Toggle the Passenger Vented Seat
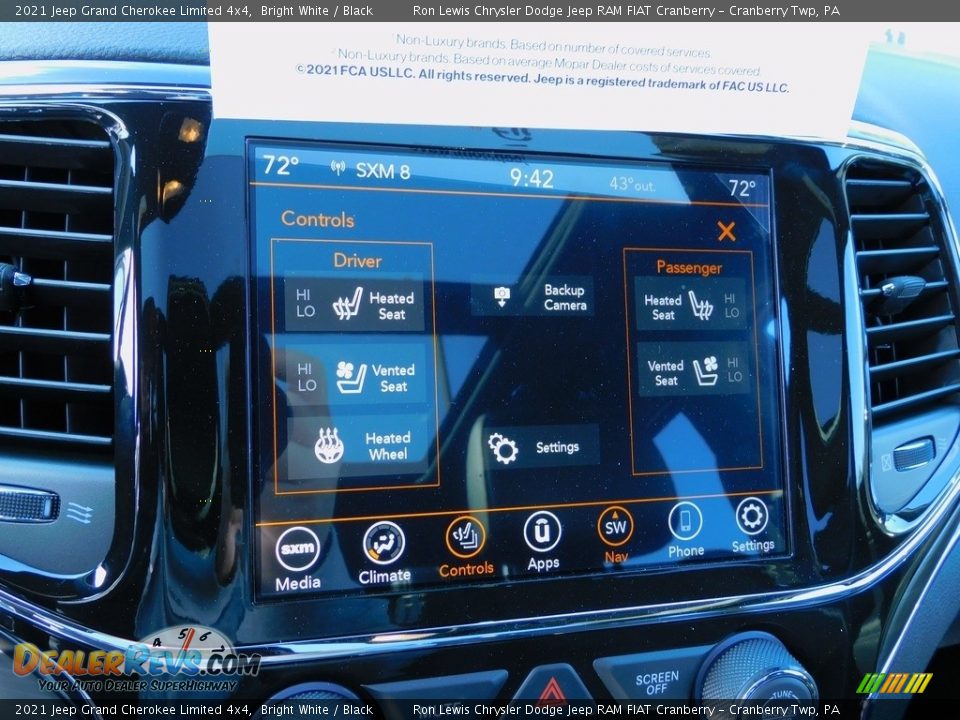Image resolution: width=960 pixels, height=720 pixels. (x=692, y=370)
